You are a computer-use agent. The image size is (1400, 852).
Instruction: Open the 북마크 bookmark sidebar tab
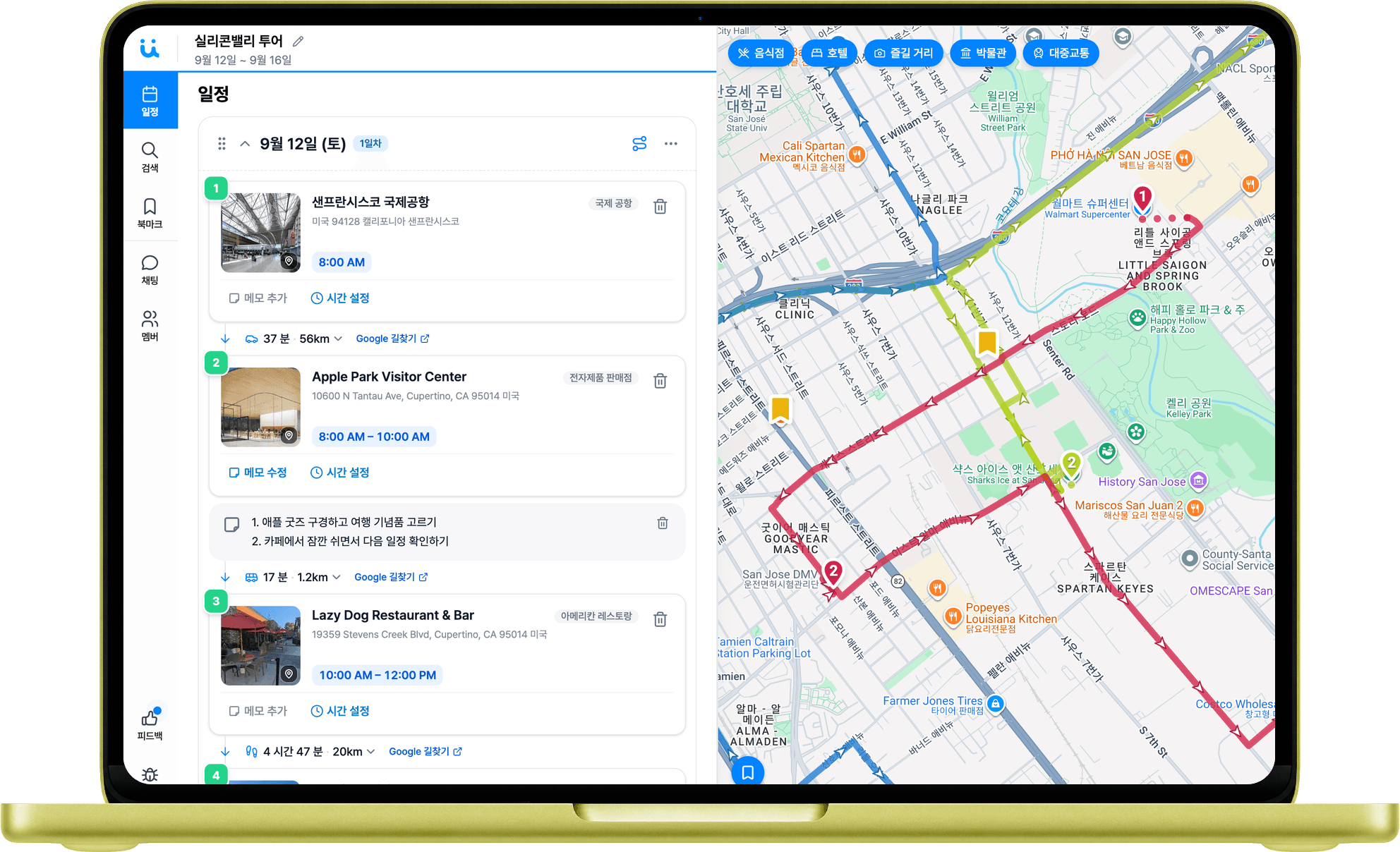(x=150, y=214)
